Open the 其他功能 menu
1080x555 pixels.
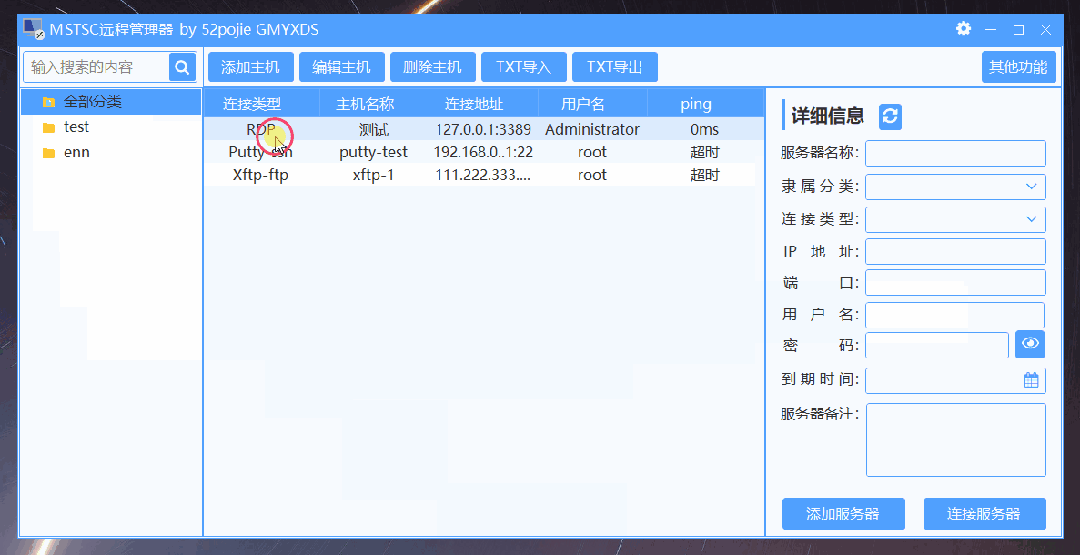pos(1019,67)
